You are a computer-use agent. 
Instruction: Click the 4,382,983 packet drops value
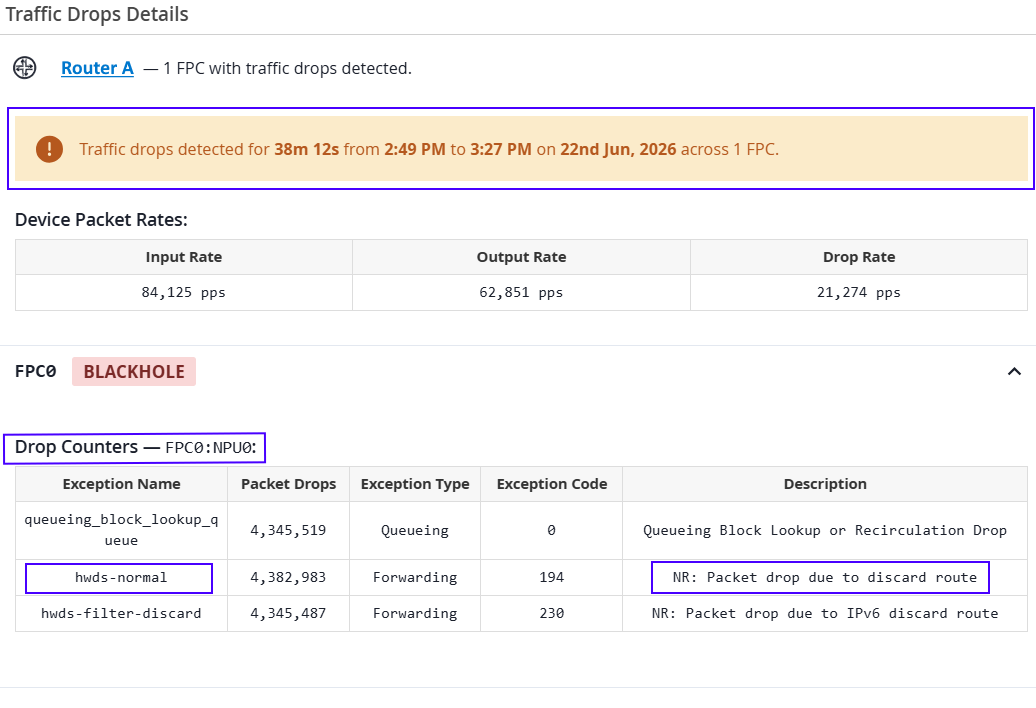[288, 578]
